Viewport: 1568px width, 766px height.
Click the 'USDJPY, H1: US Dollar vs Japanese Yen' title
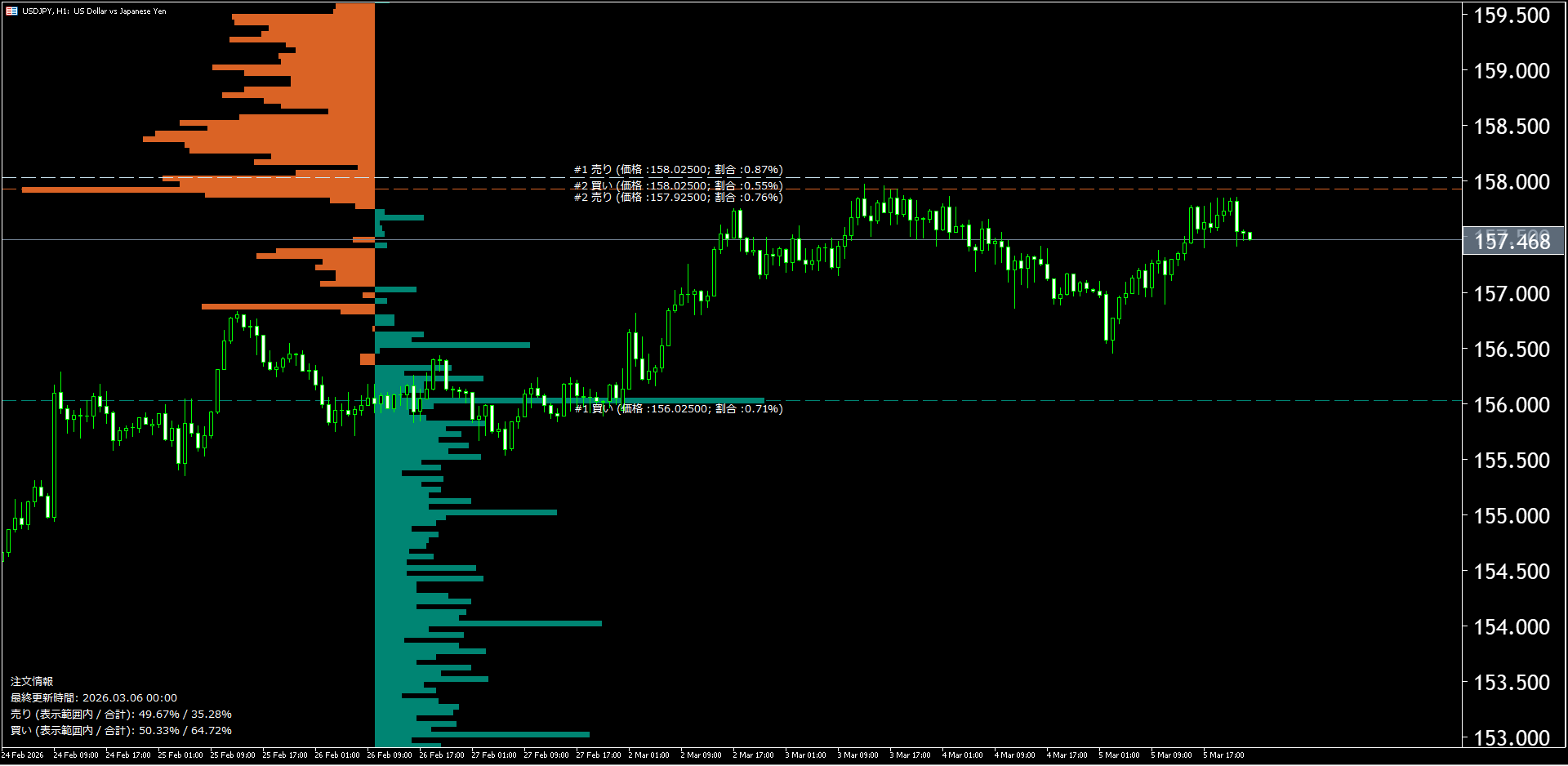coord(94,11)
